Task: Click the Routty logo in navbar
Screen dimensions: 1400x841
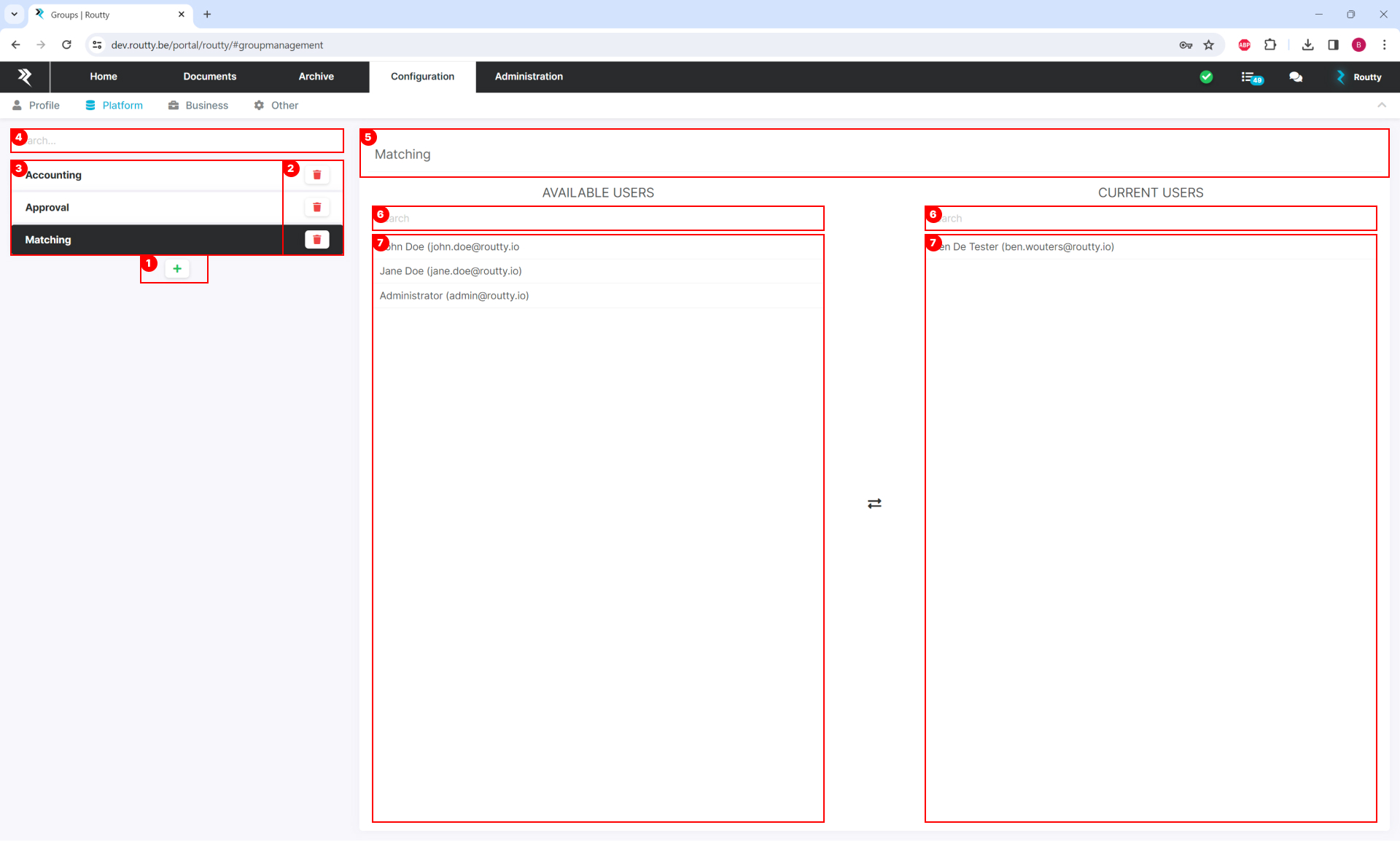Action: tap(25, 77)
